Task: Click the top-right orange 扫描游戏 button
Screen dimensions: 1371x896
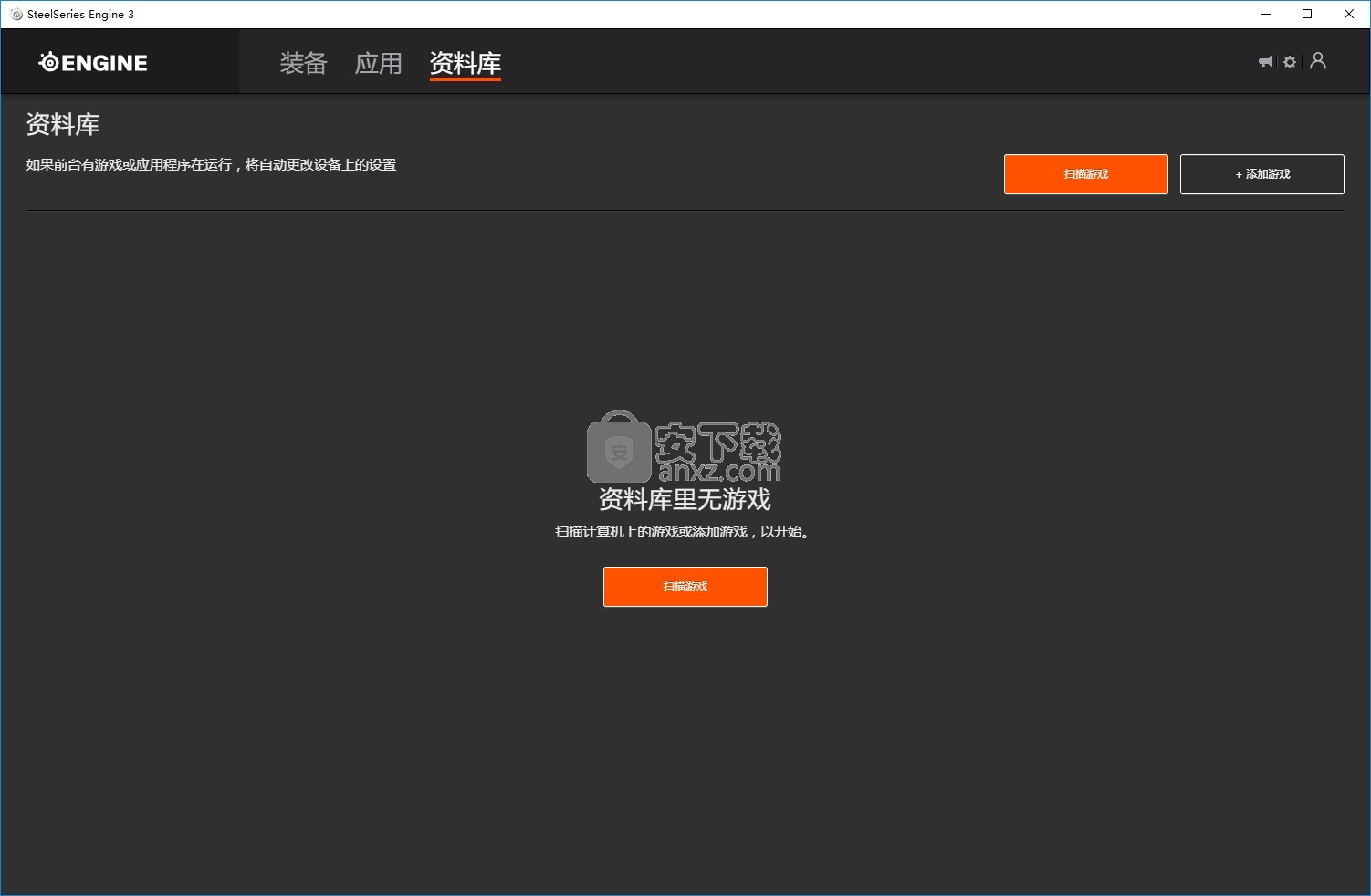Action: coord(1086,174)
